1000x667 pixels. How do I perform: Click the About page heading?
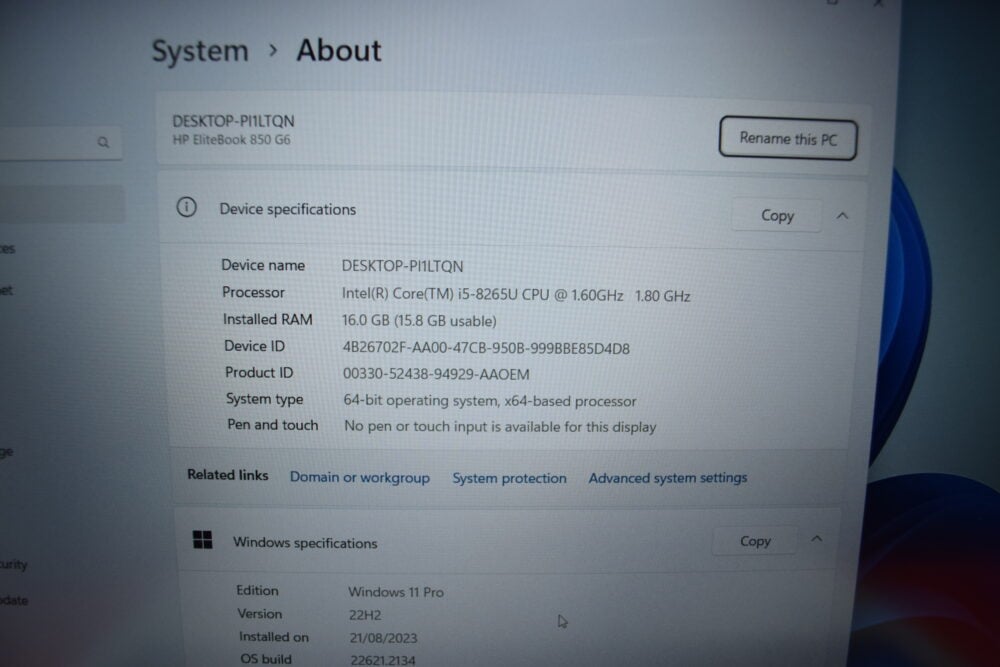click(339, 50)
